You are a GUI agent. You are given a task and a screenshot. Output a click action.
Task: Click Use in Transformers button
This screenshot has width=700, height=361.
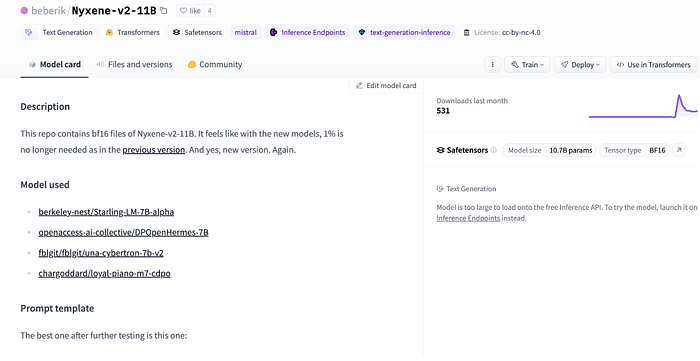654,65
